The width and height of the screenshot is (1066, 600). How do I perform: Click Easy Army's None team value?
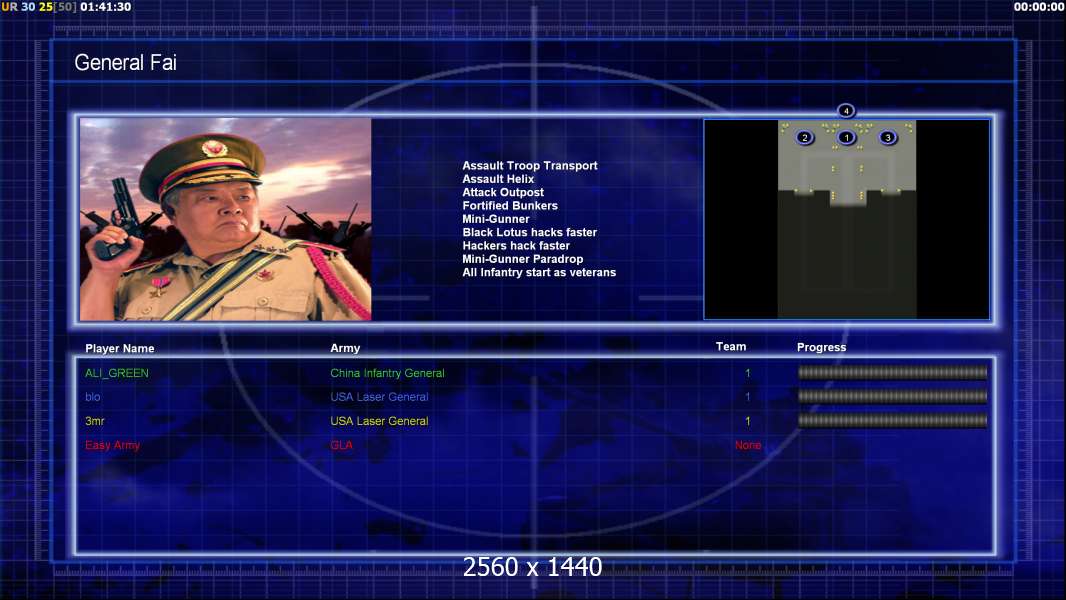click(x=747, y=445)
